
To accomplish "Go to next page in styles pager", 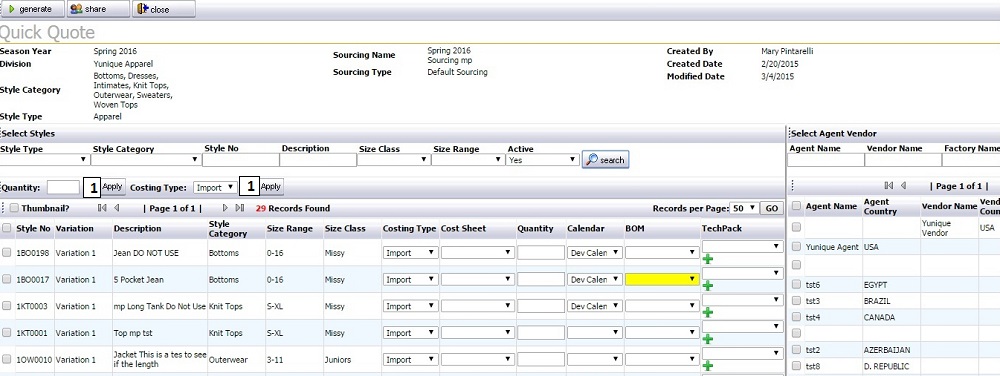I will (225, 208).
